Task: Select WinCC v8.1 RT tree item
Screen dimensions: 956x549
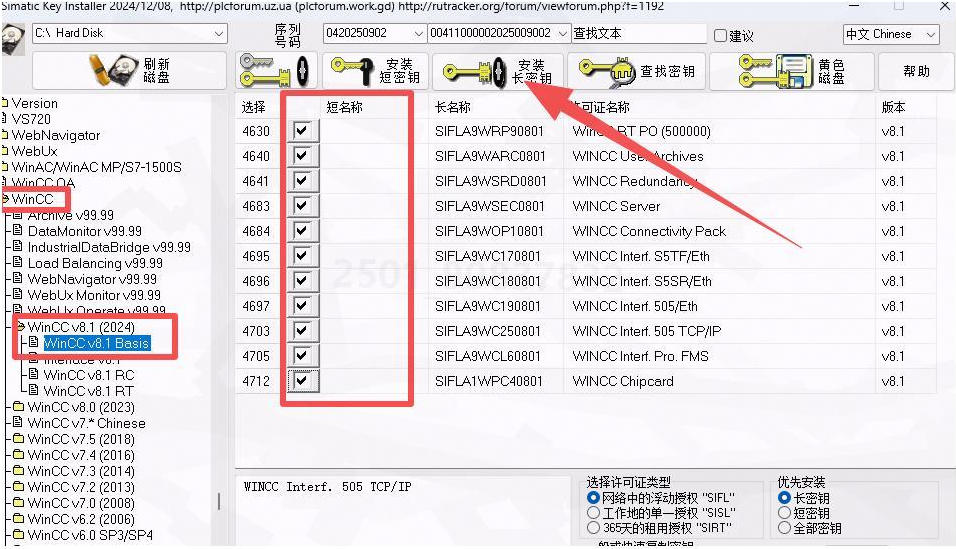Action: pyautogui.click(x=88, y=390)
